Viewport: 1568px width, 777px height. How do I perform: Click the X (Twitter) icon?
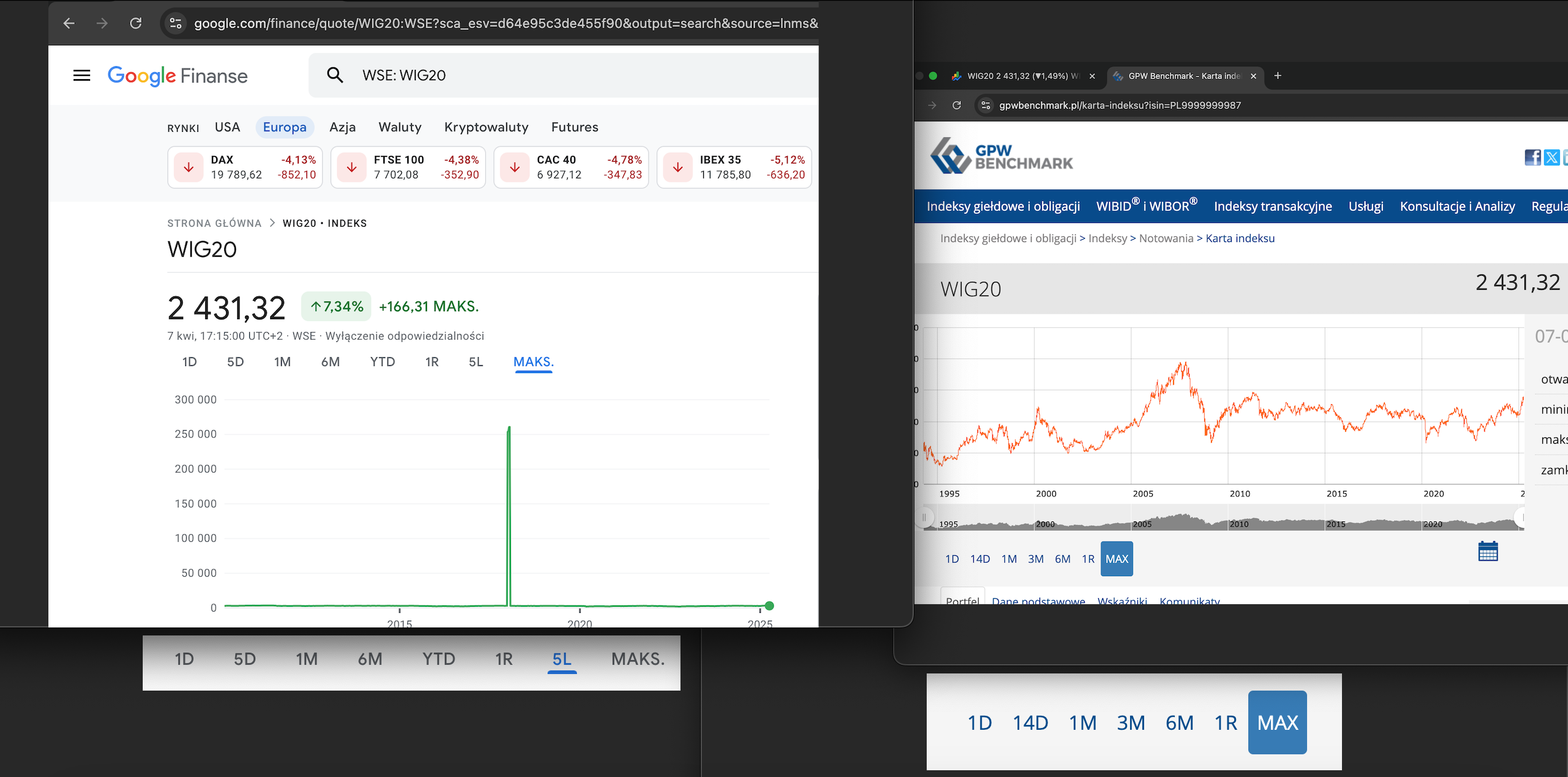coord(1551,157)
